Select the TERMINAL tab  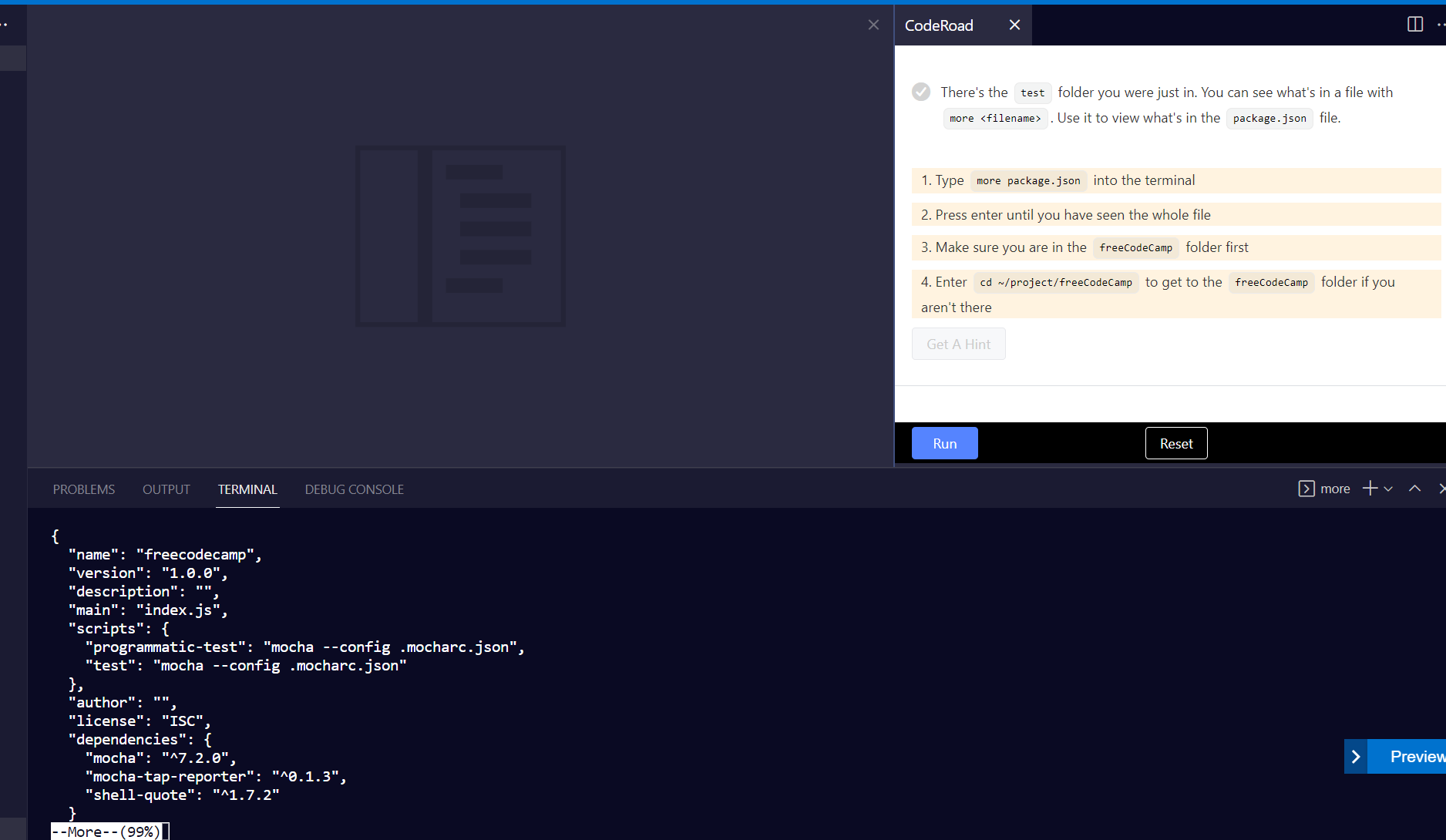247,489
